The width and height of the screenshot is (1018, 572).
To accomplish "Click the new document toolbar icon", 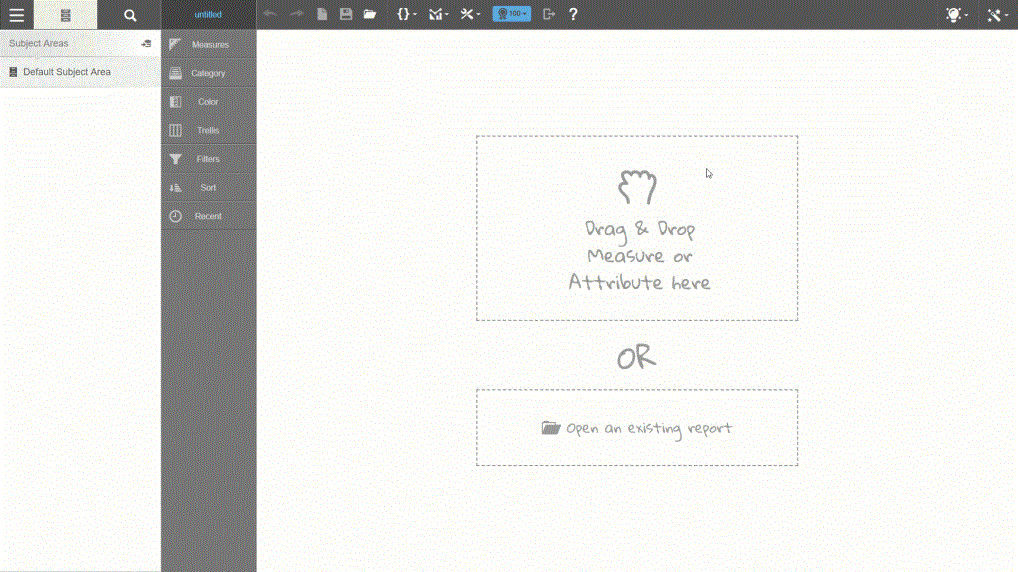I will 322,14.
